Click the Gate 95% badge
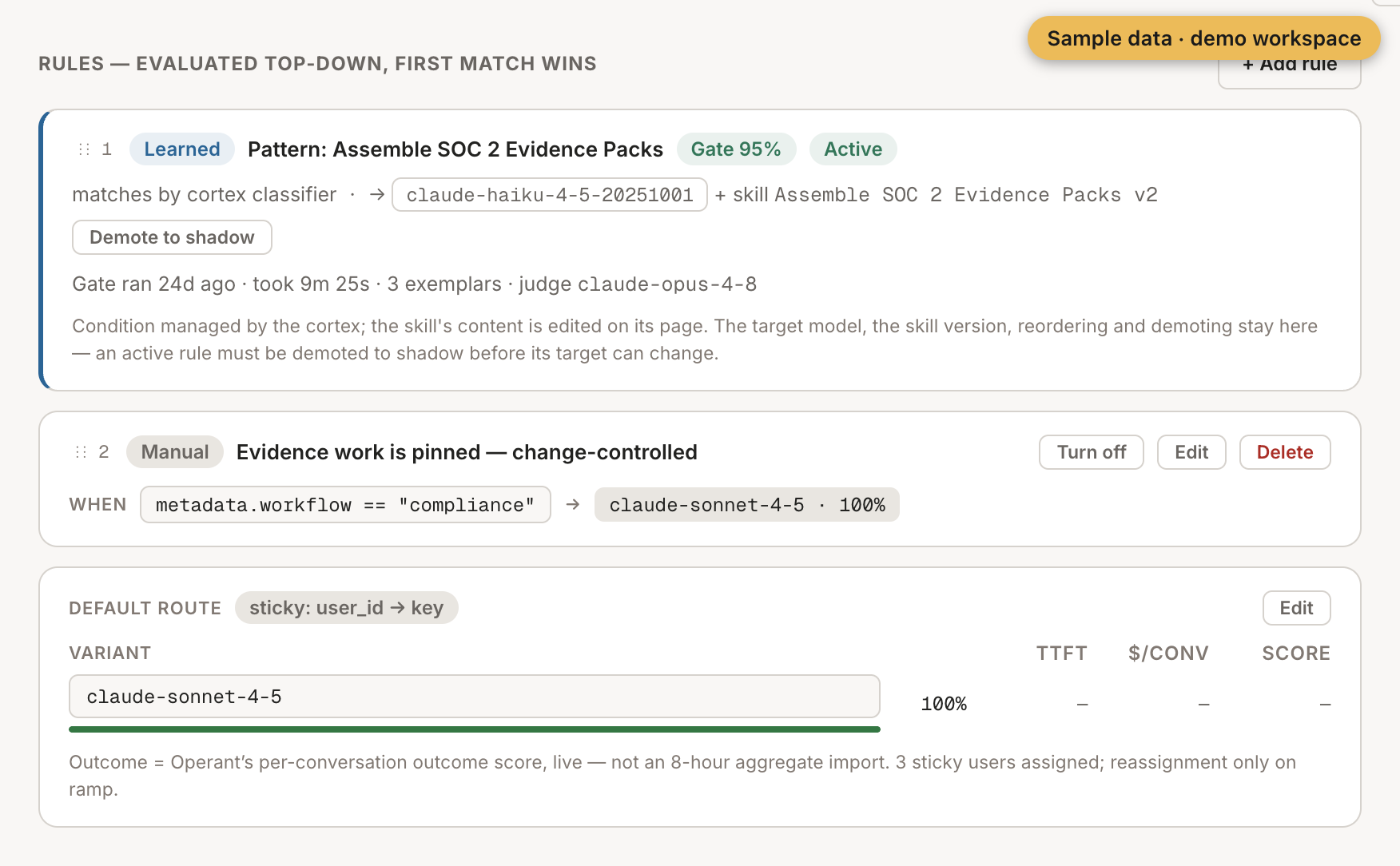Image resolution: width=1400 pixels, height=866 pixels. point(736,149)
